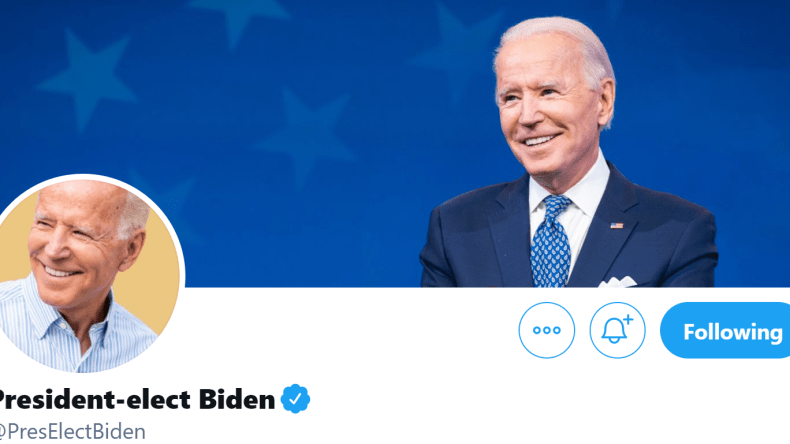Unfollow using the Following button
The width and height of the screenshot is (790, 444).
(725, 330)
